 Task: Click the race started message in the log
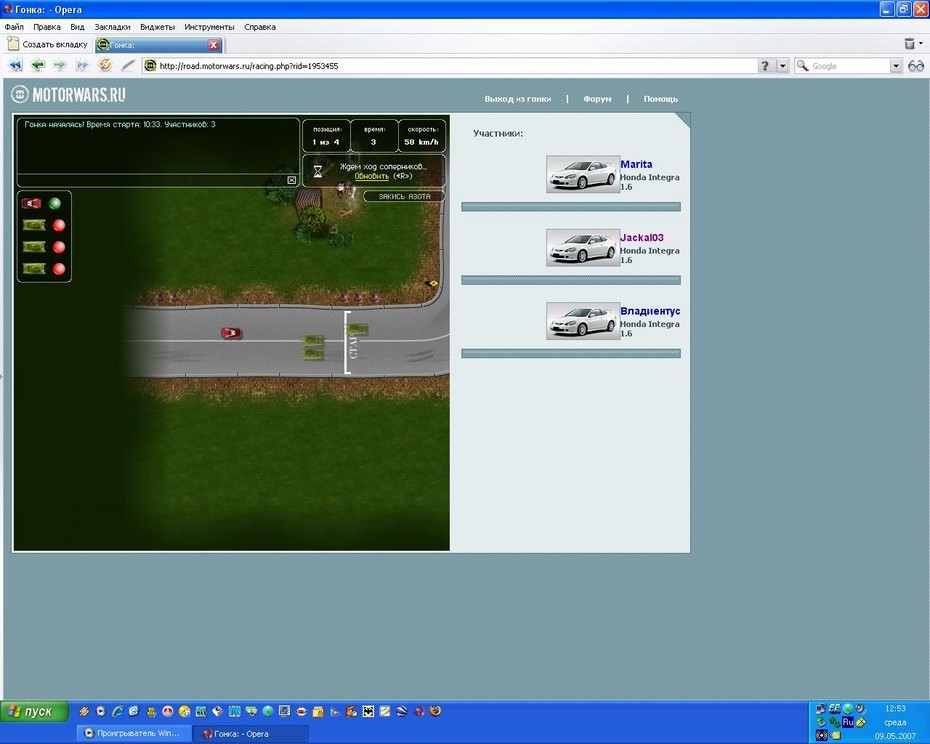click(x=120, y=125)
